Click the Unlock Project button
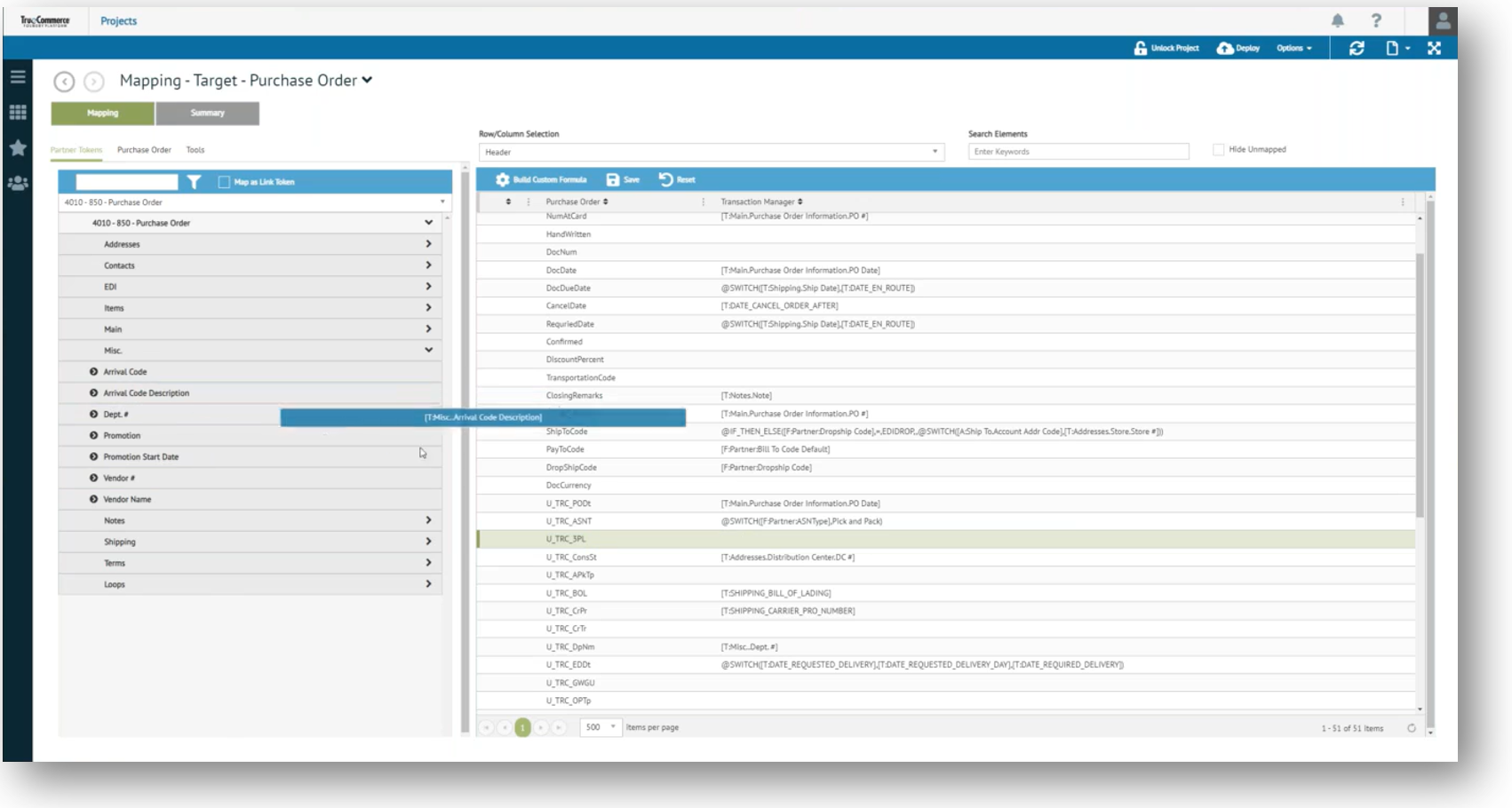The image size is (1512, 808). coord(1166,48)
